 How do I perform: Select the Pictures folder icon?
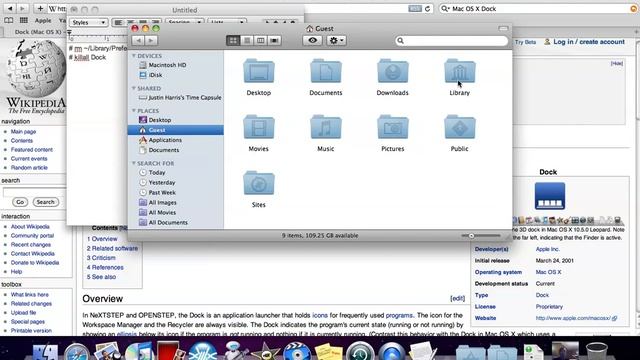[x=393, y=128]
